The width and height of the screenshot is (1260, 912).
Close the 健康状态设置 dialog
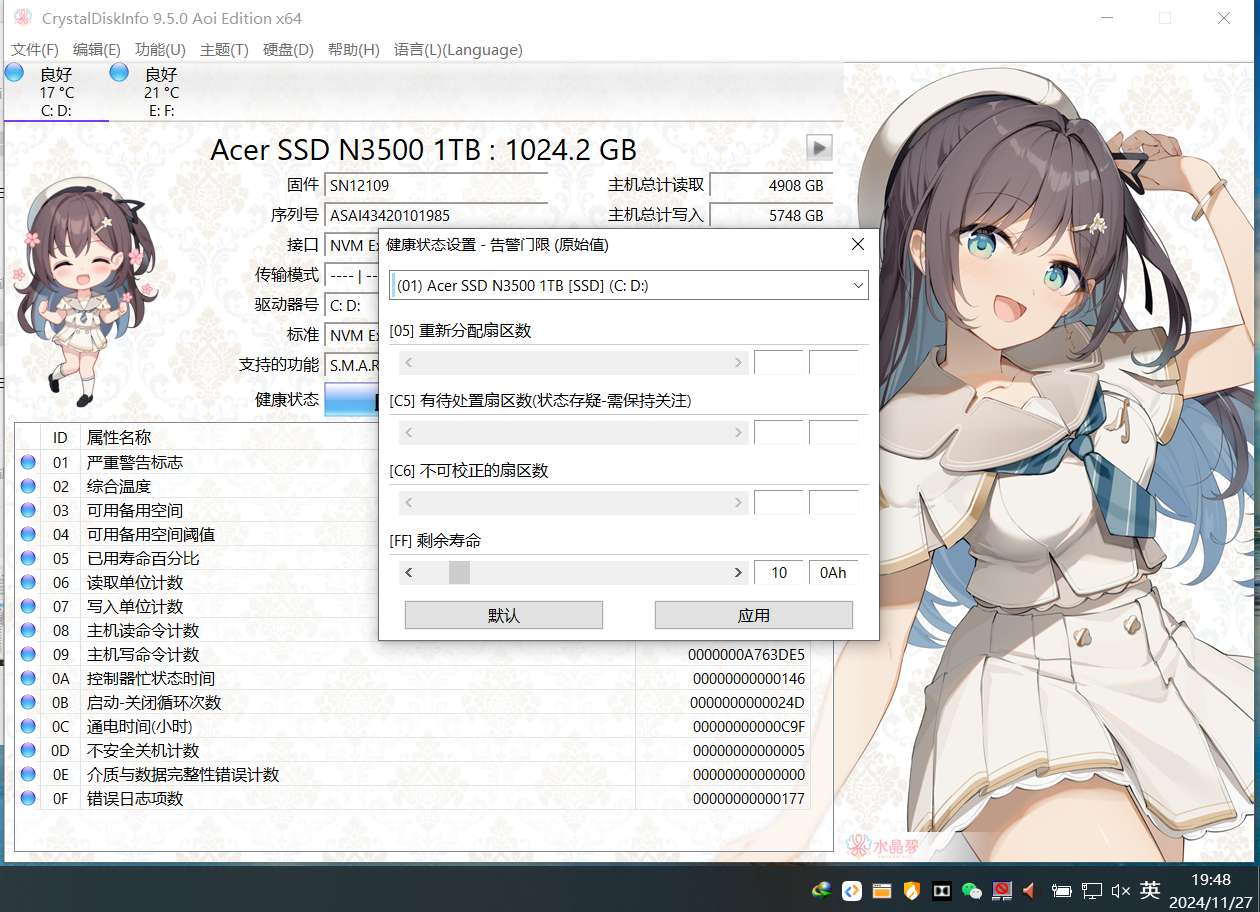[x=857, y=244]
